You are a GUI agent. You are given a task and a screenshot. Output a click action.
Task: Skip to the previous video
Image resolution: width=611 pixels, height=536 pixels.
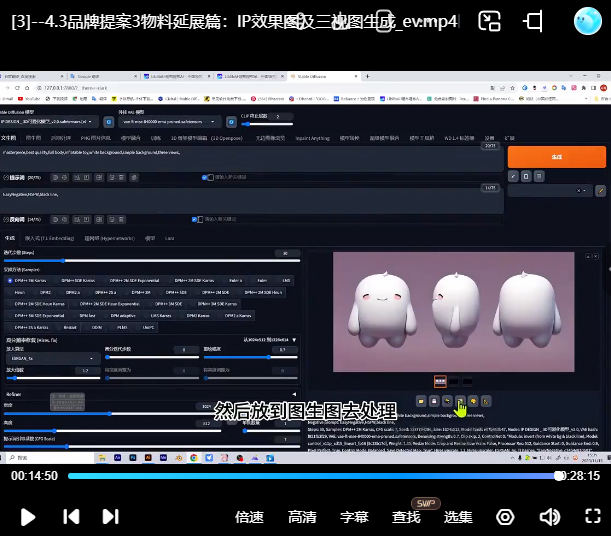coord(71,517)
